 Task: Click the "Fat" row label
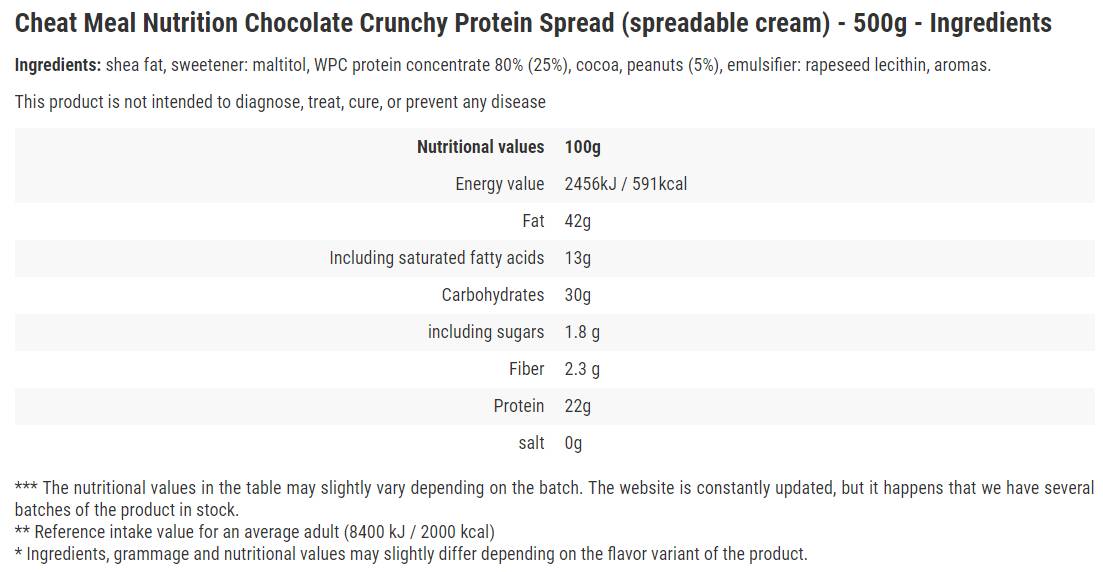(x=533, y=221)
